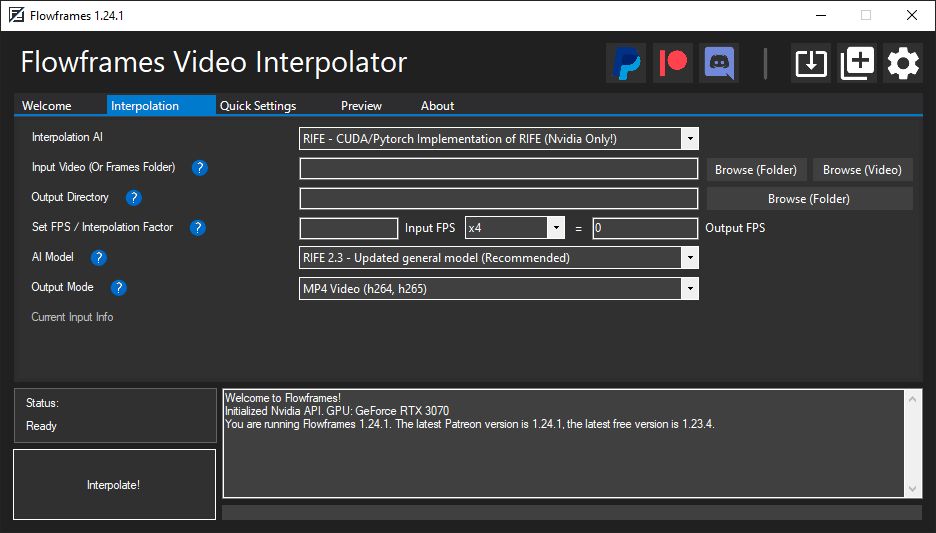Open the PayPal donation icon

(626, 63)
